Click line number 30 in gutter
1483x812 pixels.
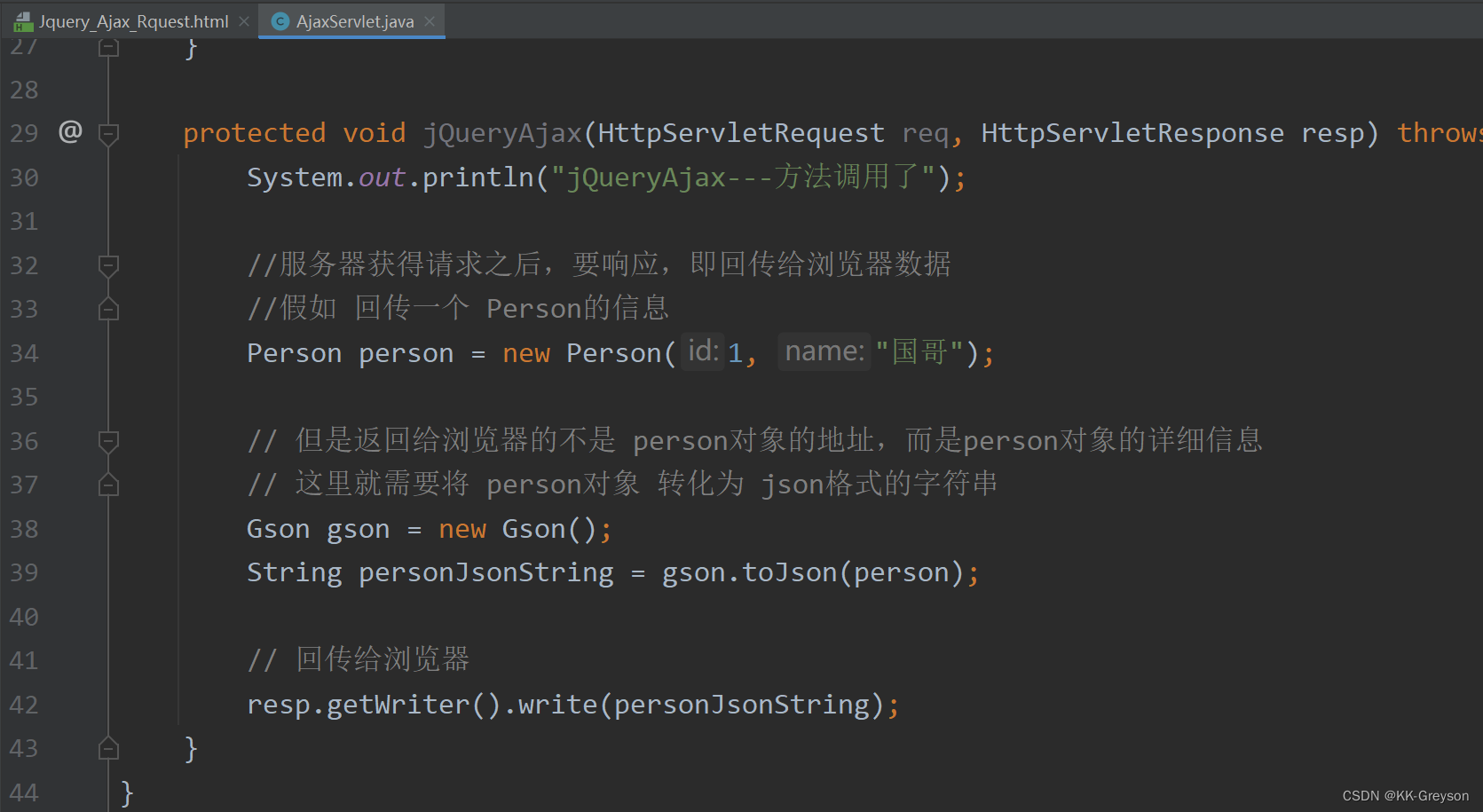tap(24, 177)
